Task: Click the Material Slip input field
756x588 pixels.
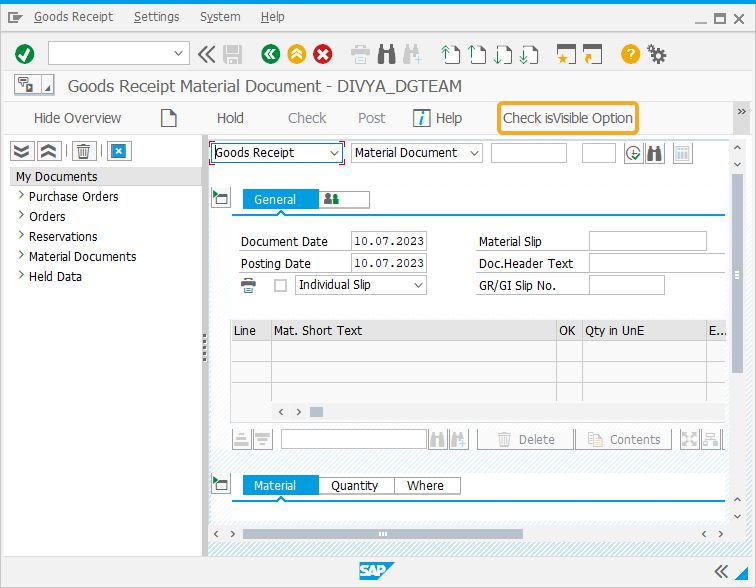Action: click(648, 241)
